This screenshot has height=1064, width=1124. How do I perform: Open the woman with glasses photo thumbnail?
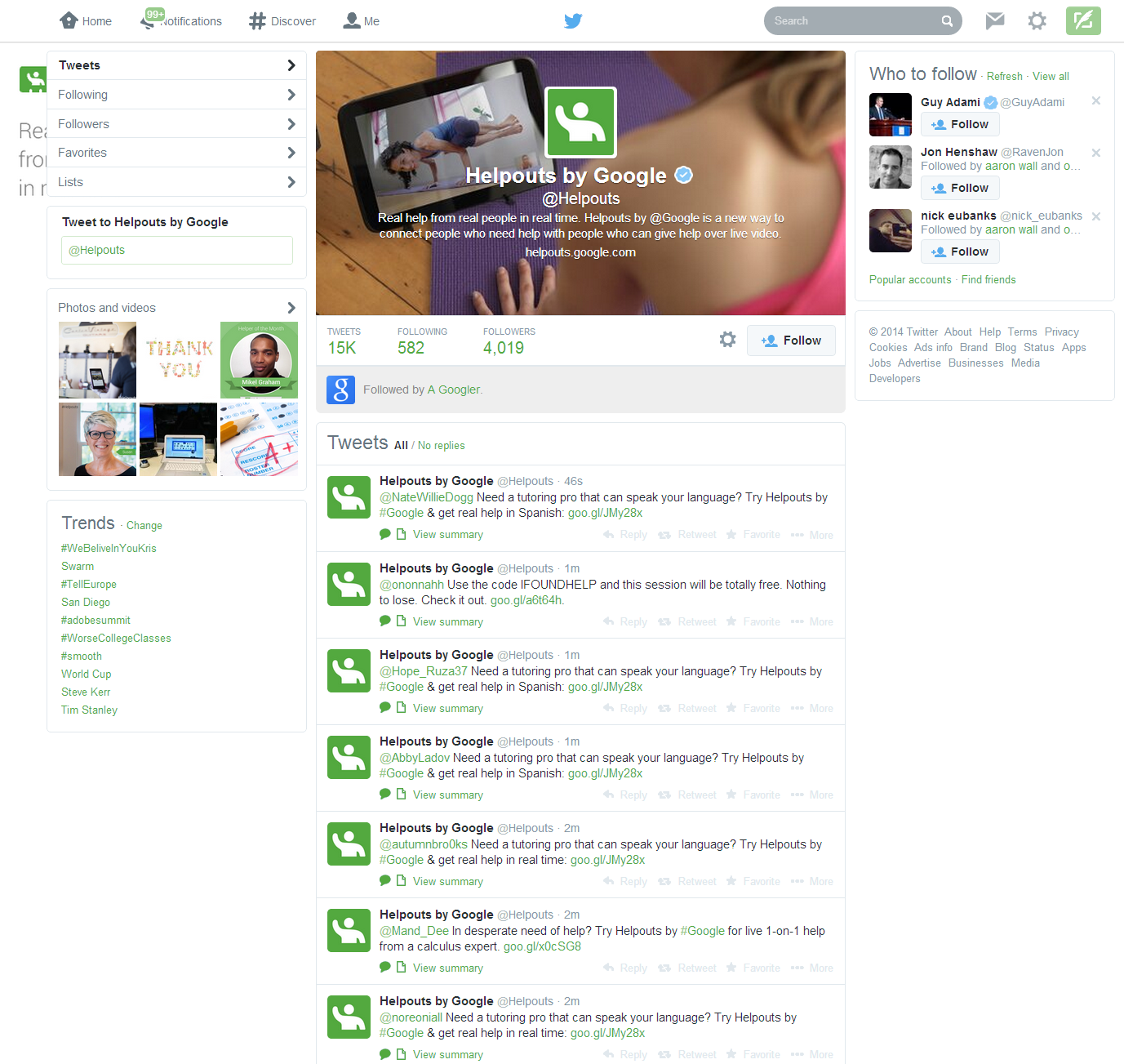point(97,439)
